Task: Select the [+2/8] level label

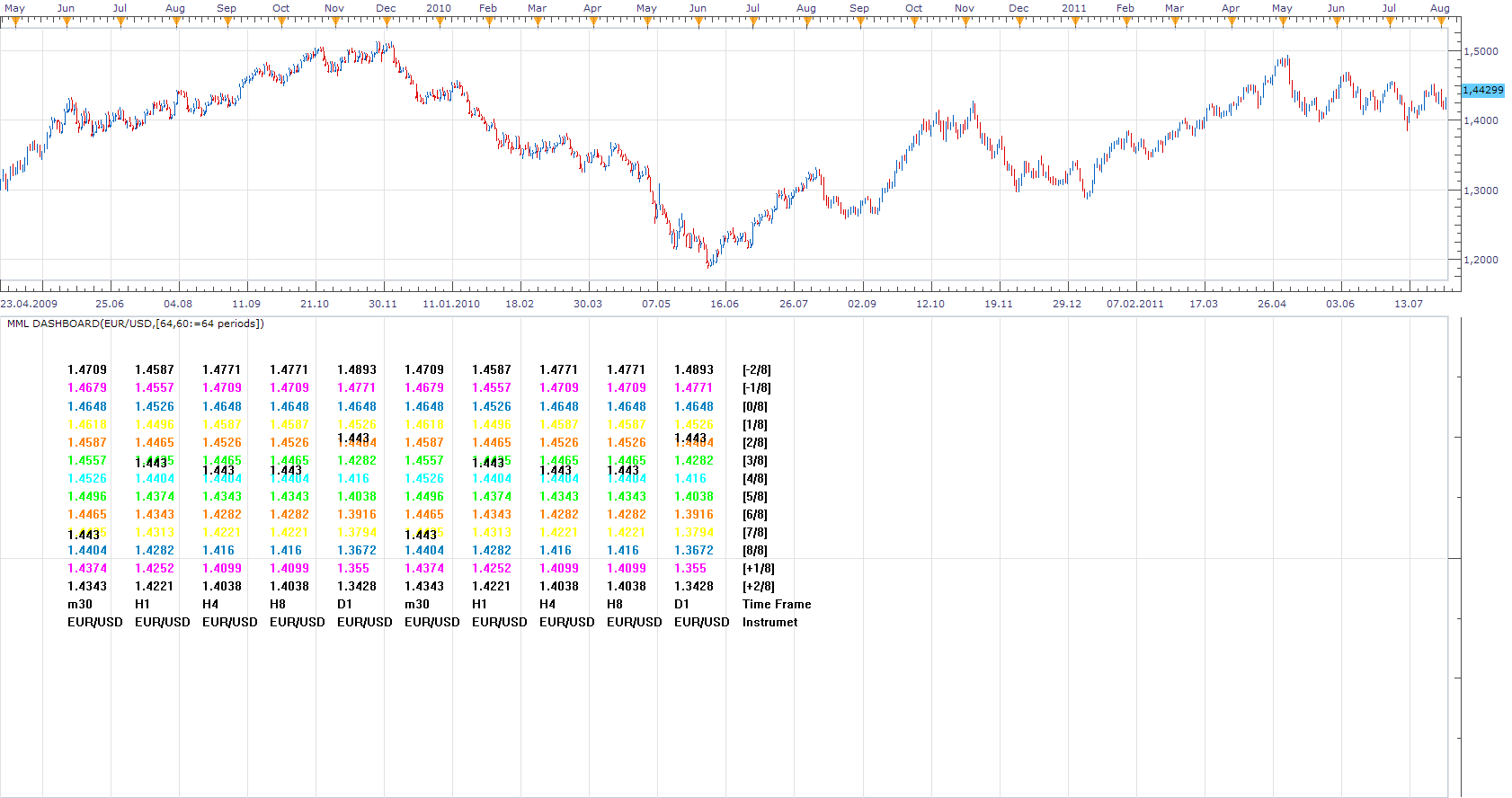Action: [x=759, y=587]
